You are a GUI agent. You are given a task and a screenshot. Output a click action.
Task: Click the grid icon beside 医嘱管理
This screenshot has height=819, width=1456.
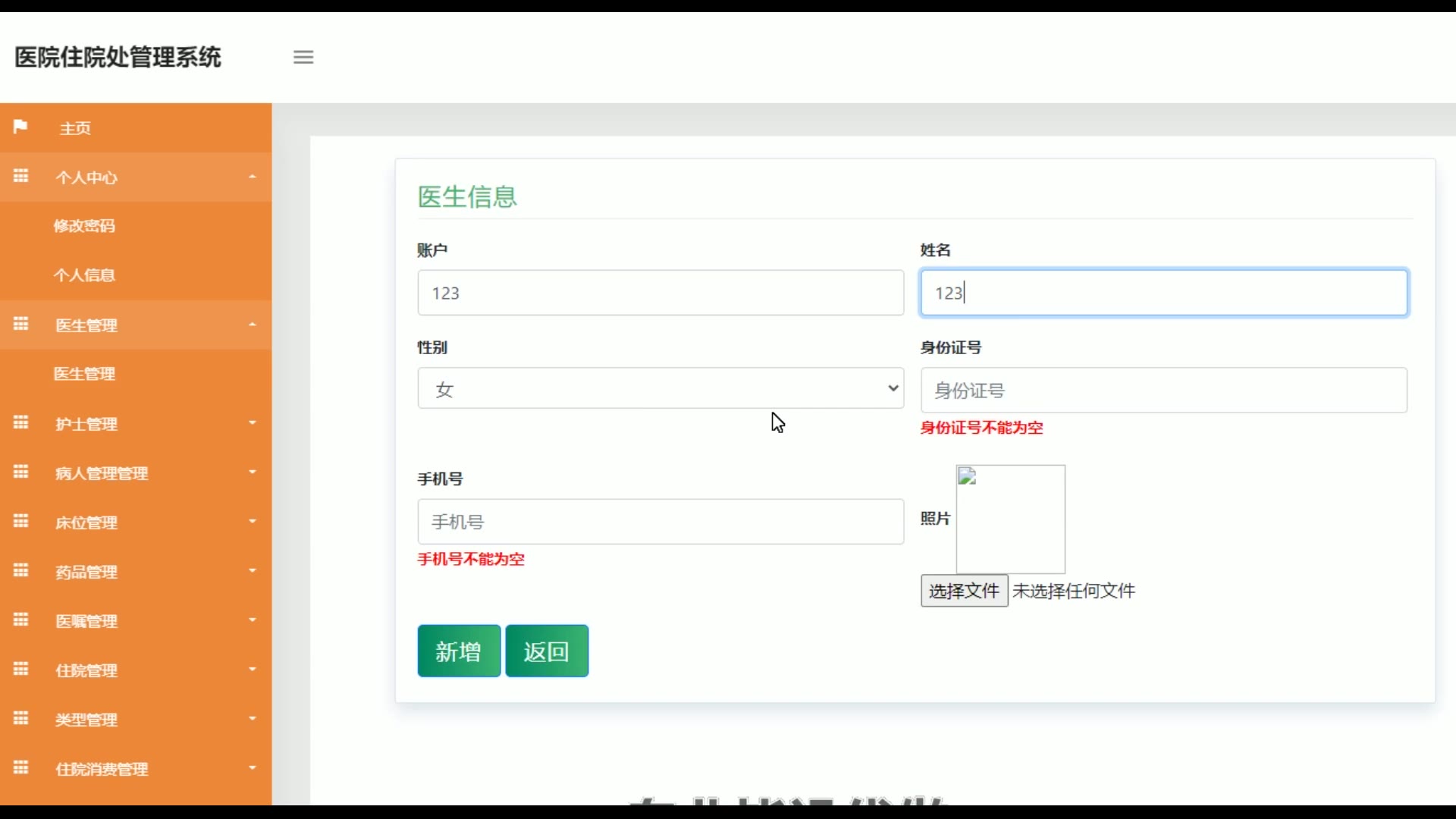tap(20, 620)
